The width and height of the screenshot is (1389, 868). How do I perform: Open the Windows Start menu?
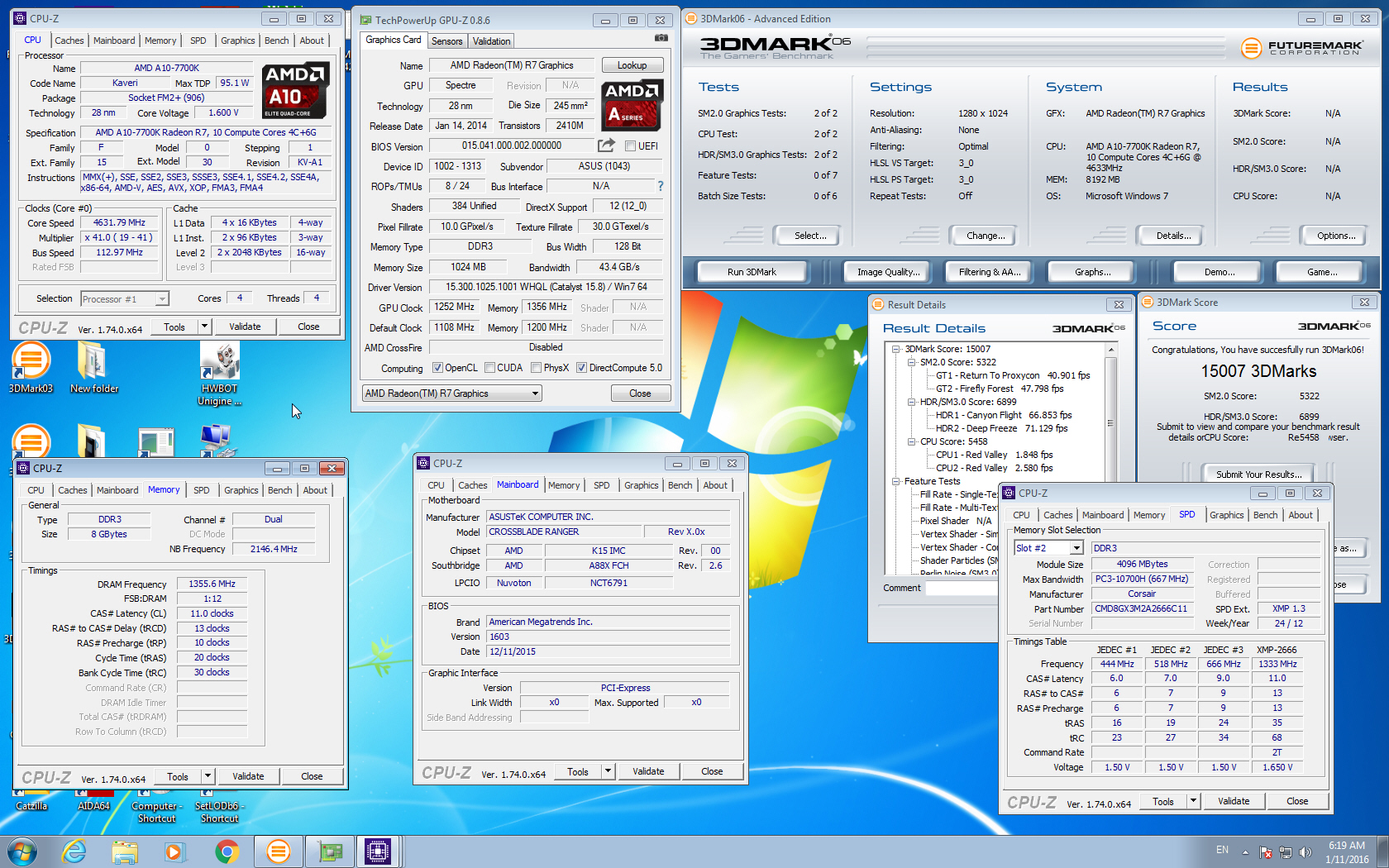click(22, 851)
